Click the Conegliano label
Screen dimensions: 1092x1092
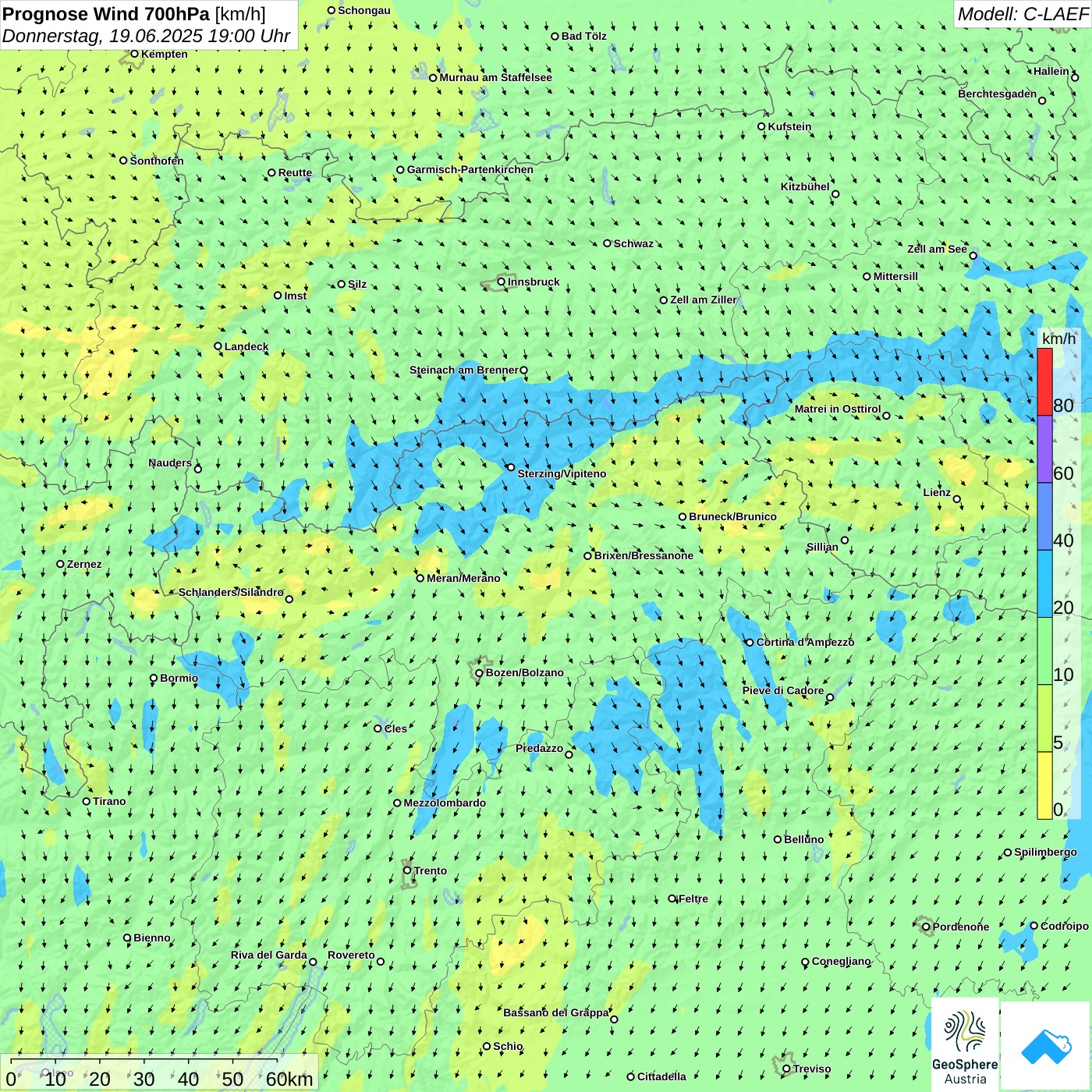[x=841, y=961]
